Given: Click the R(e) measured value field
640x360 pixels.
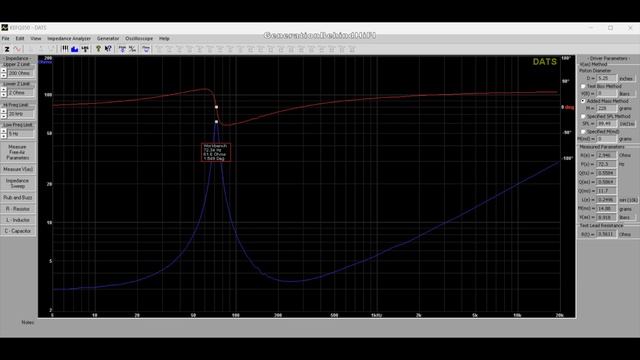Looking at the screenshot, I should [x=606, y=155].
